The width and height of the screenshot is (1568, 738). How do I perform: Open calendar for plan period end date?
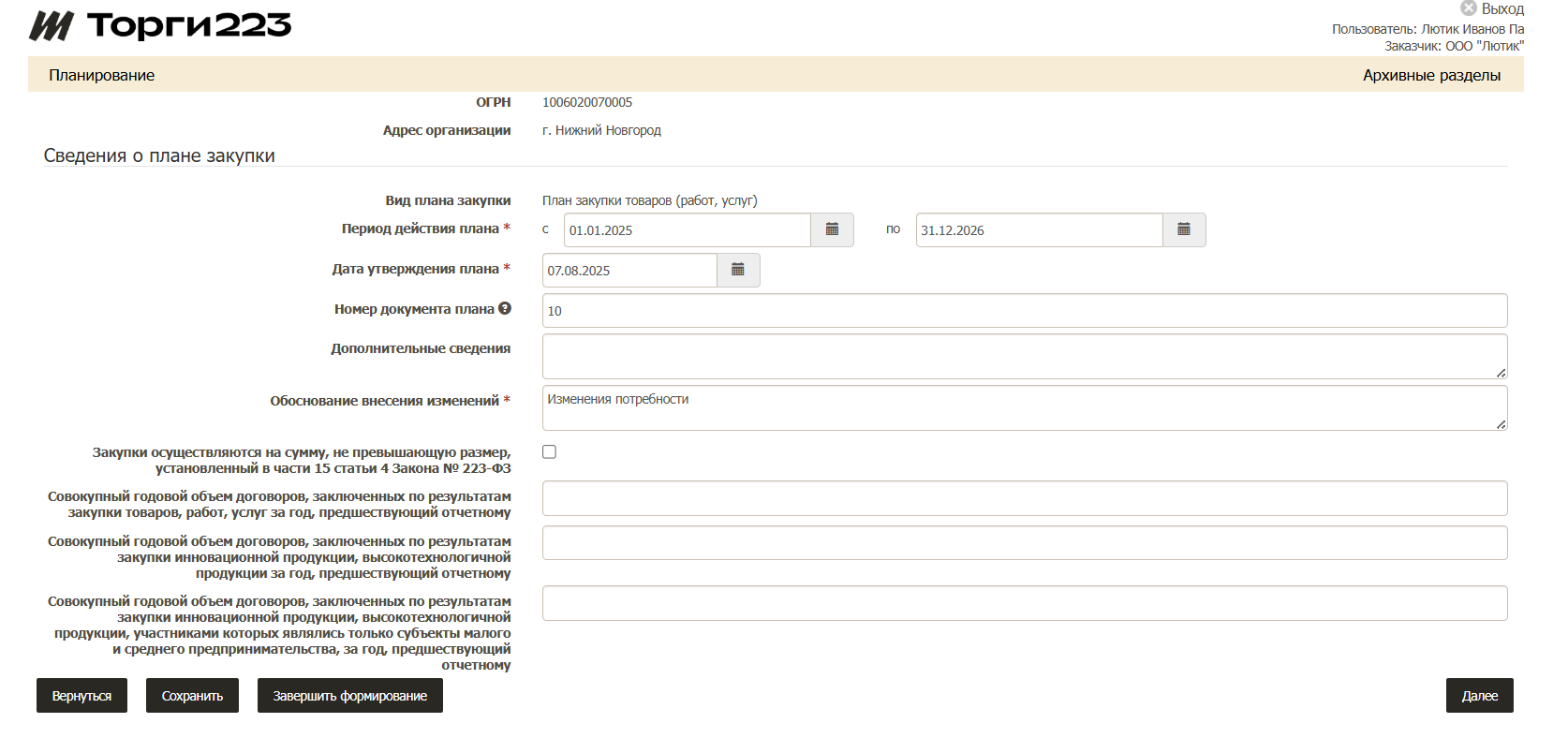point(1184,229)
